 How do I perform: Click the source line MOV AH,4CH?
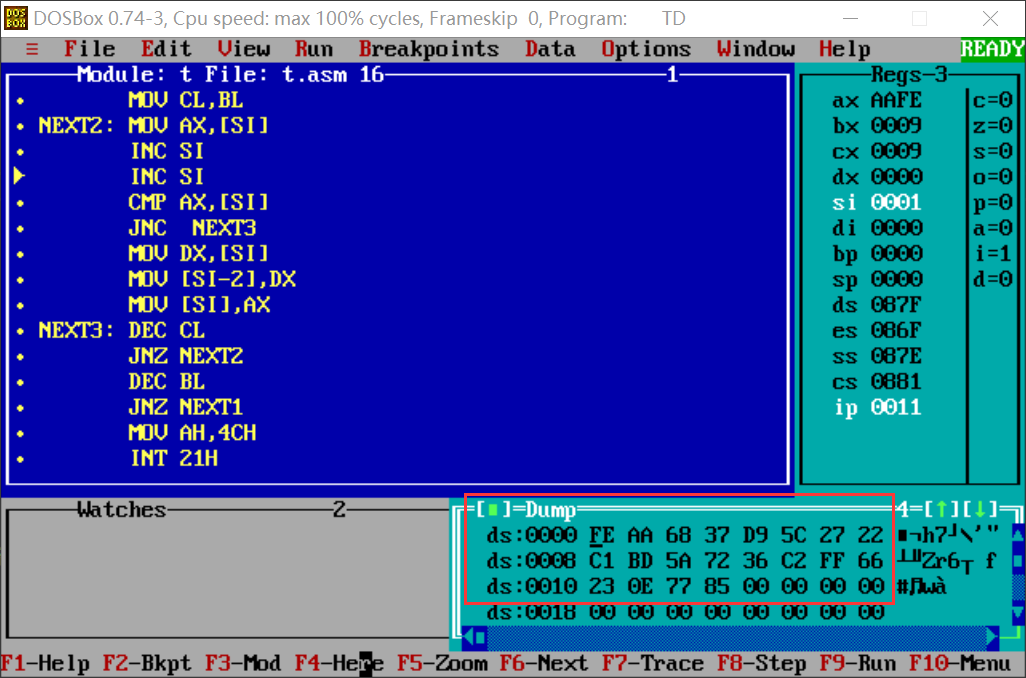[192, 433]
